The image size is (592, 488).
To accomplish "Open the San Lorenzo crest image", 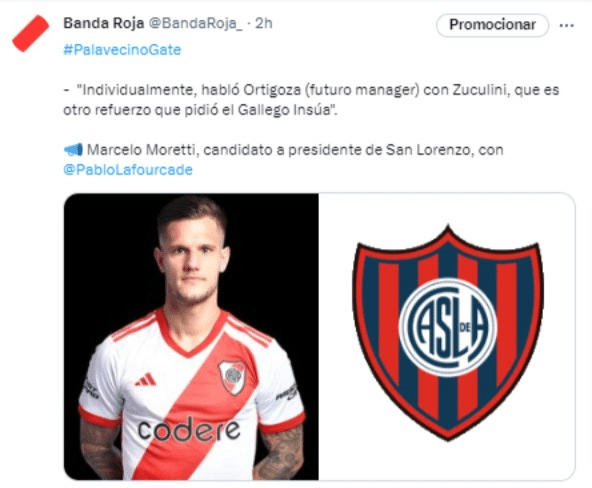I will 447,336.
